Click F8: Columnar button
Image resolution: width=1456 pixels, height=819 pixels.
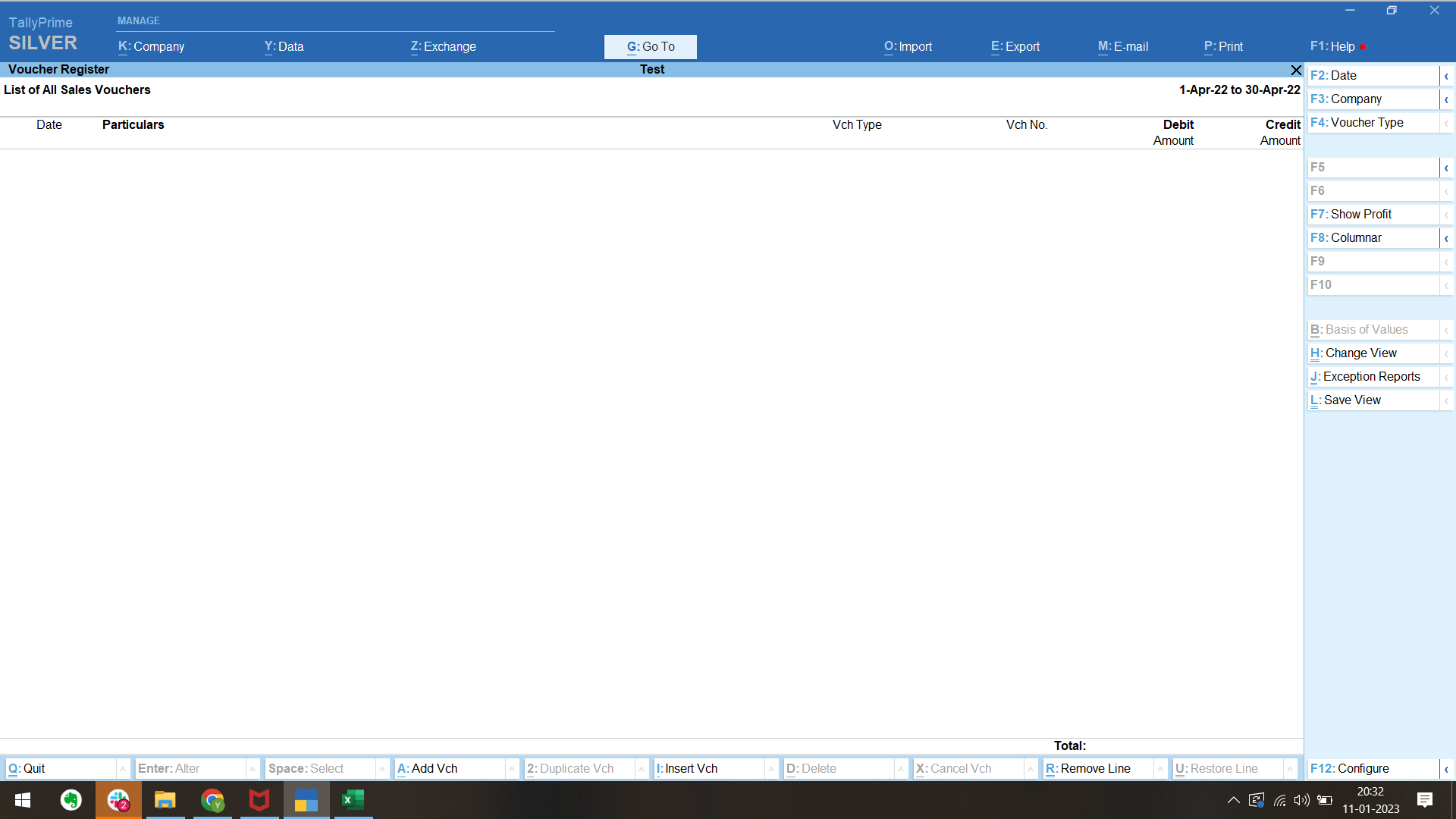(1373, 238)
